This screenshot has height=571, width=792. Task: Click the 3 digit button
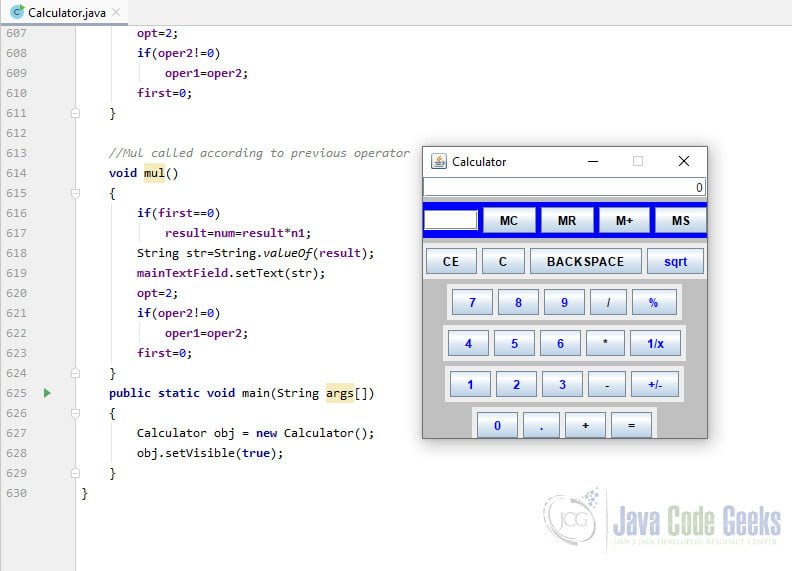point(562,384)
